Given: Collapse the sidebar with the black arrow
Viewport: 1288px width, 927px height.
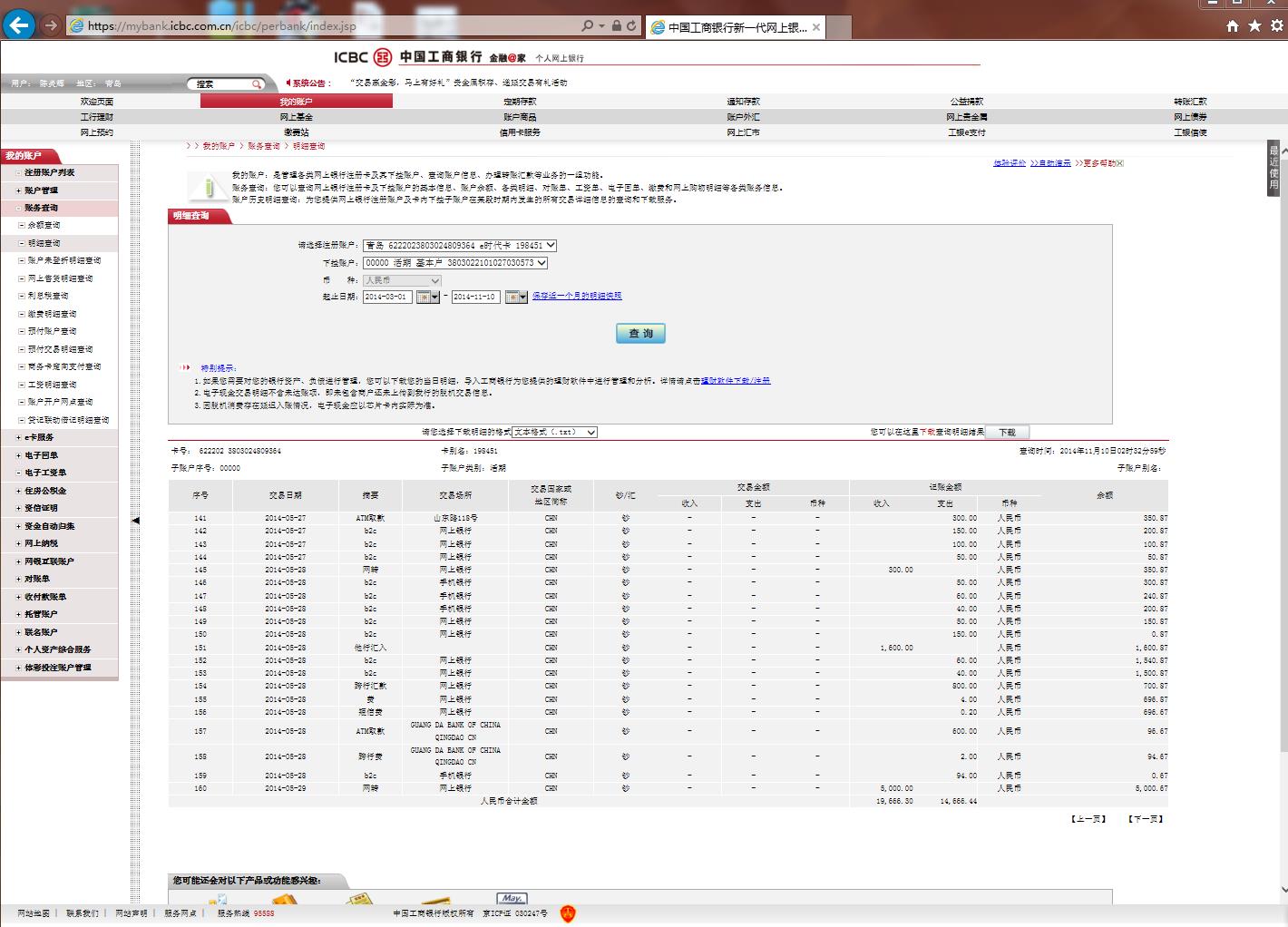Looking at the screenshot, I should point(136,521).
